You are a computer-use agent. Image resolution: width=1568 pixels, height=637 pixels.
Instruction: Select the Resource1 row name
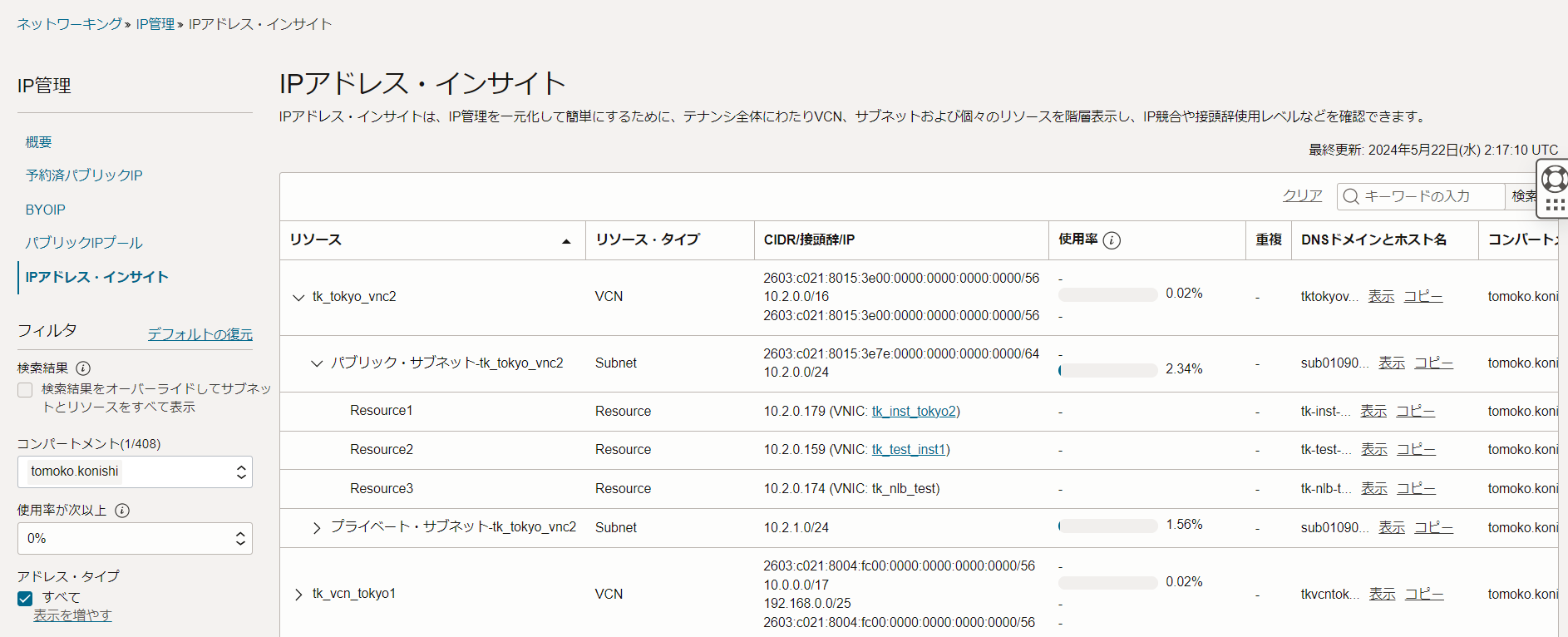[381, 411]
